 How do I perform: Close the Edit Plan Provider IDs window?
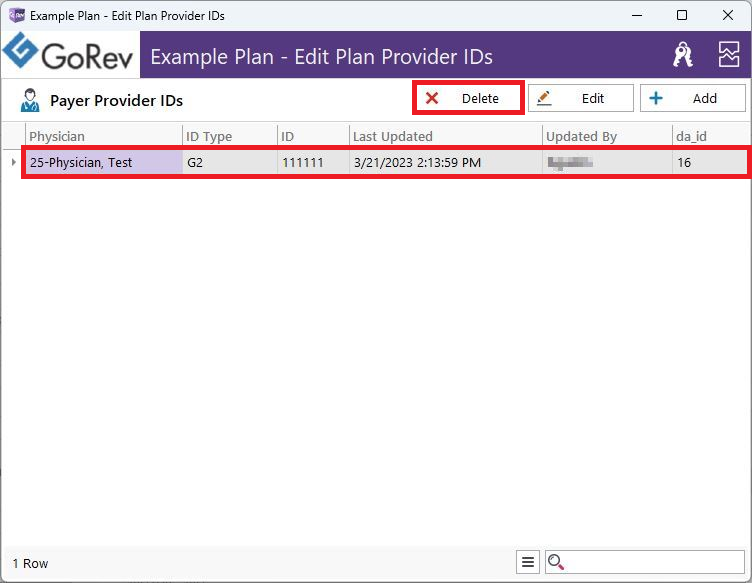pos(728,15)
